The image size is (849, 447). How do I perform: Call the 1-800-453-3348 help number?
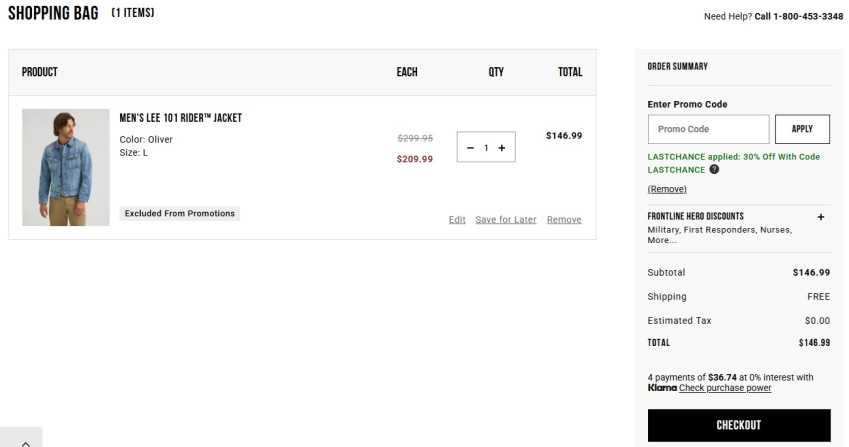tap(799, 16)
